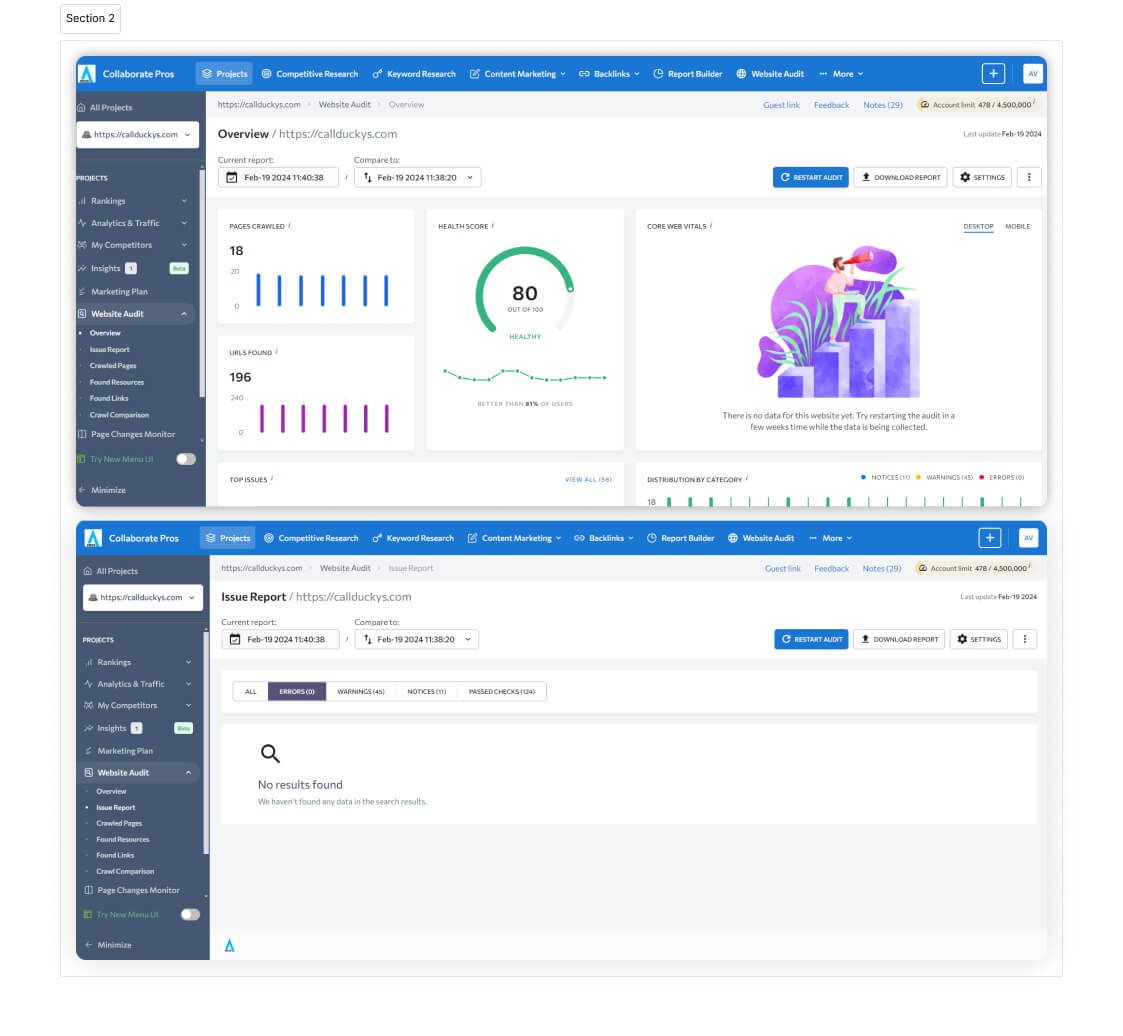Click the plus icon in the Overview page header
This screenshot has height=1036, width=1123.
tap(993, 73)
